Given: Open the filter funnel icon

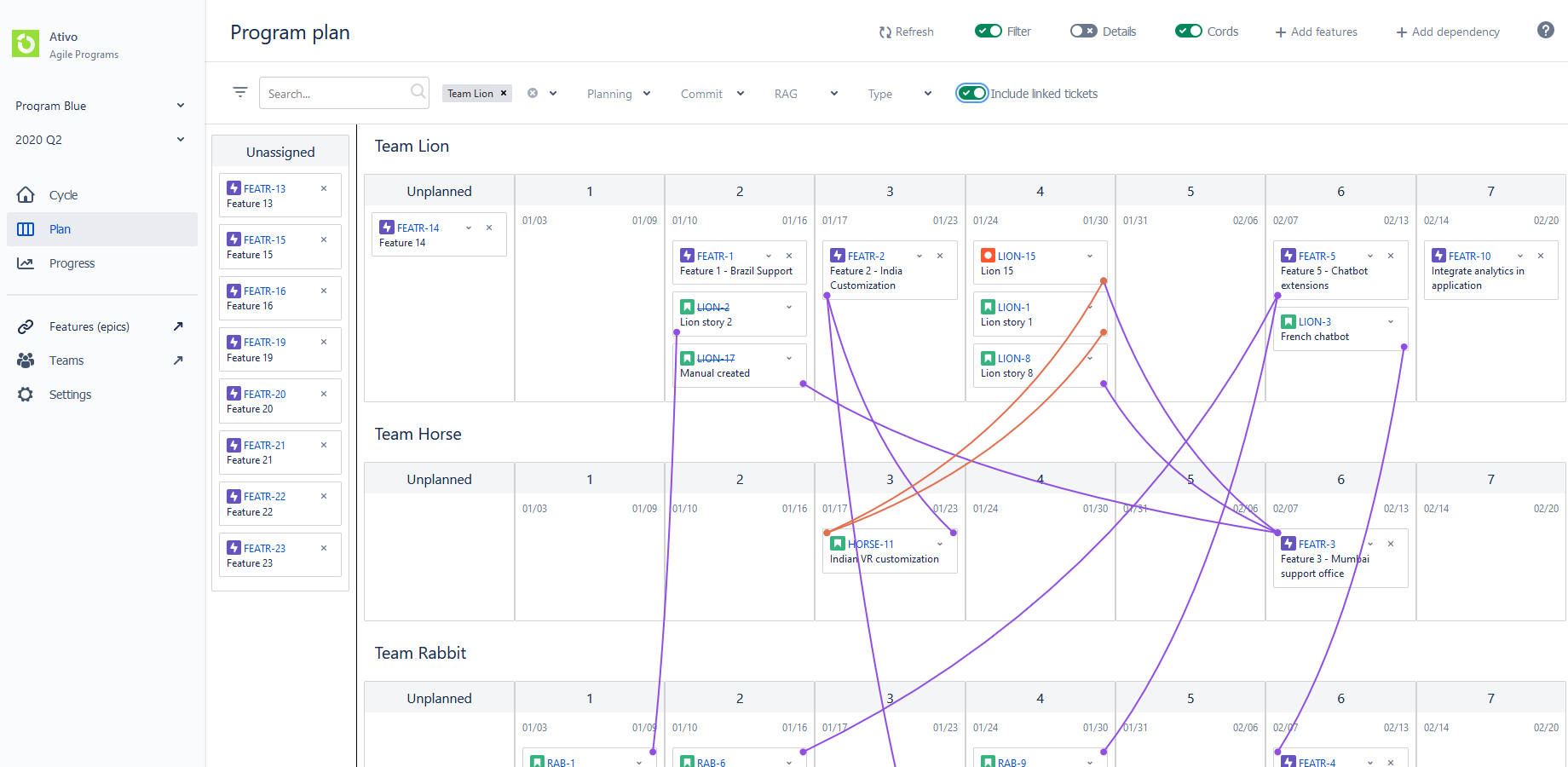Looking at the screenshot, I should coord(239,92).
